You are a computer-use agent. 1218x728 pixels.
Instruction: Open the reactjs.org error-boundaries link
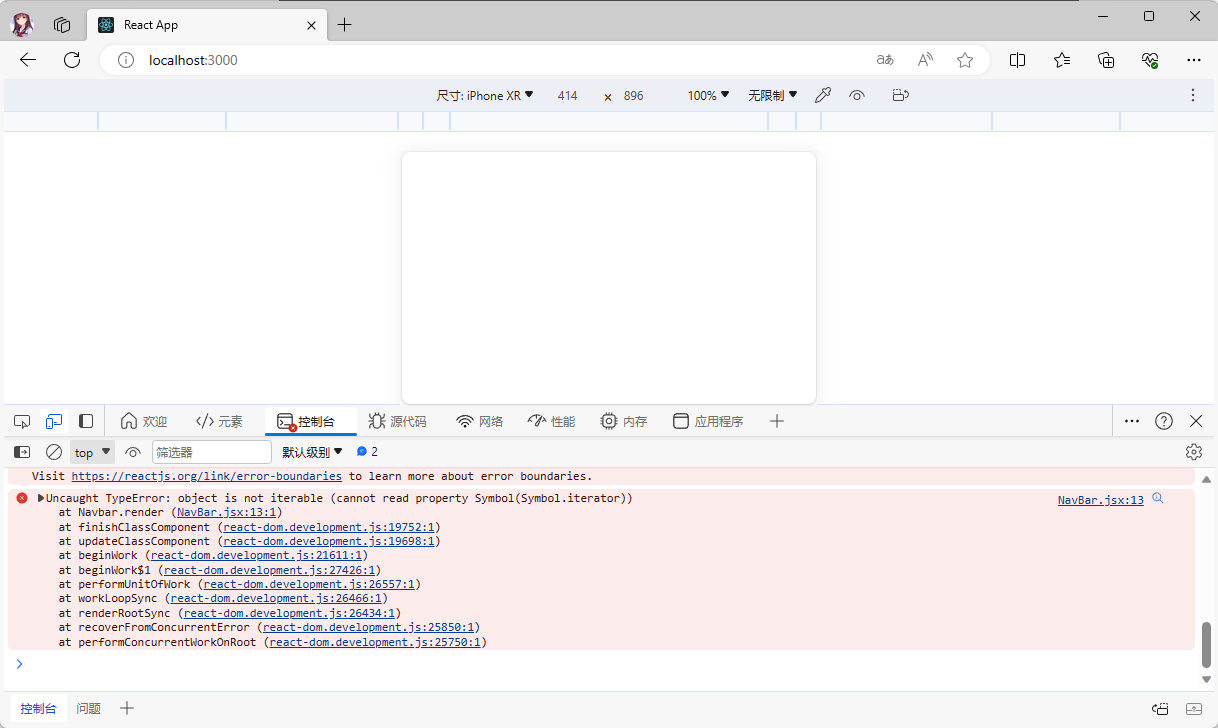tap(206, 476)
